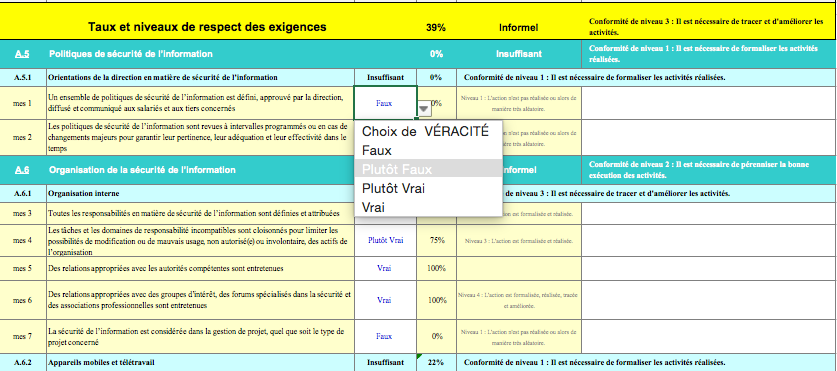Image resolution: width=837 pixels, height=371 pixels.
Task: Click 'Politiques de sécurité de l'information' heading
Action: pos(131,54)
